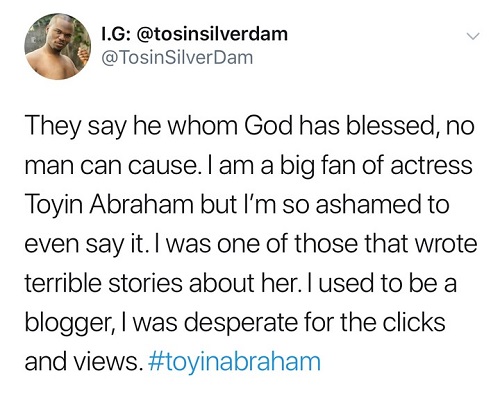The height and width of the screenshot is (418, 500).
Task: Click 'Toyin Abraham' in the tweet body
Action: [109, 205]
